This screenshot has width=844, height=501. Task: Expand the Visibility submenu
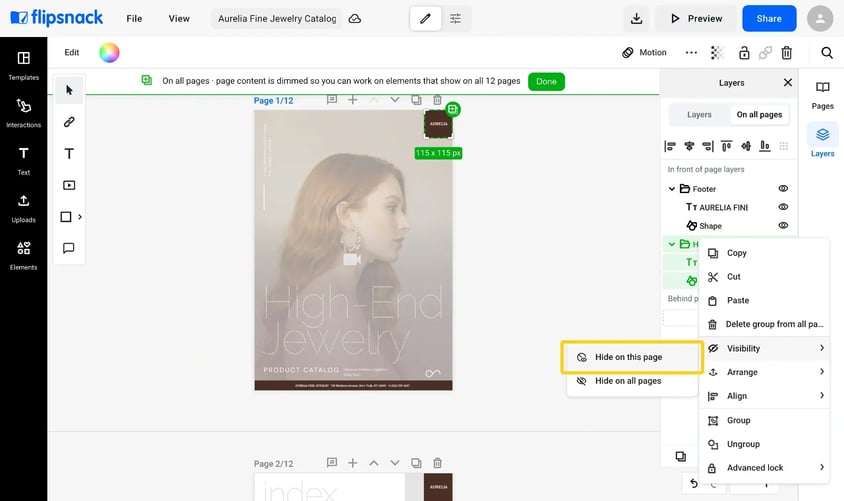coord(764,348)
